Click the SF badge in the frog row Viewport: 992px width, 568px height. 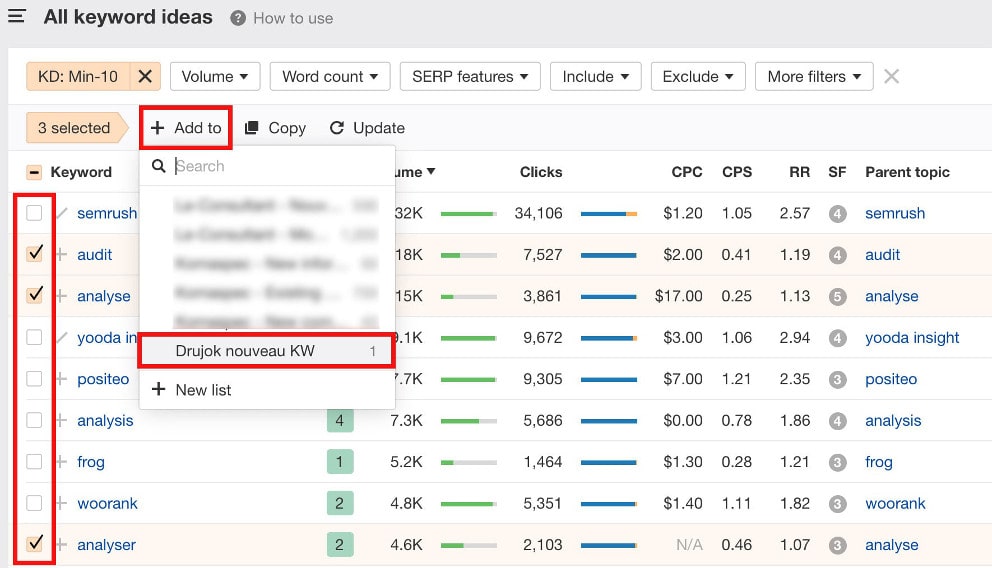click(837, 462)
